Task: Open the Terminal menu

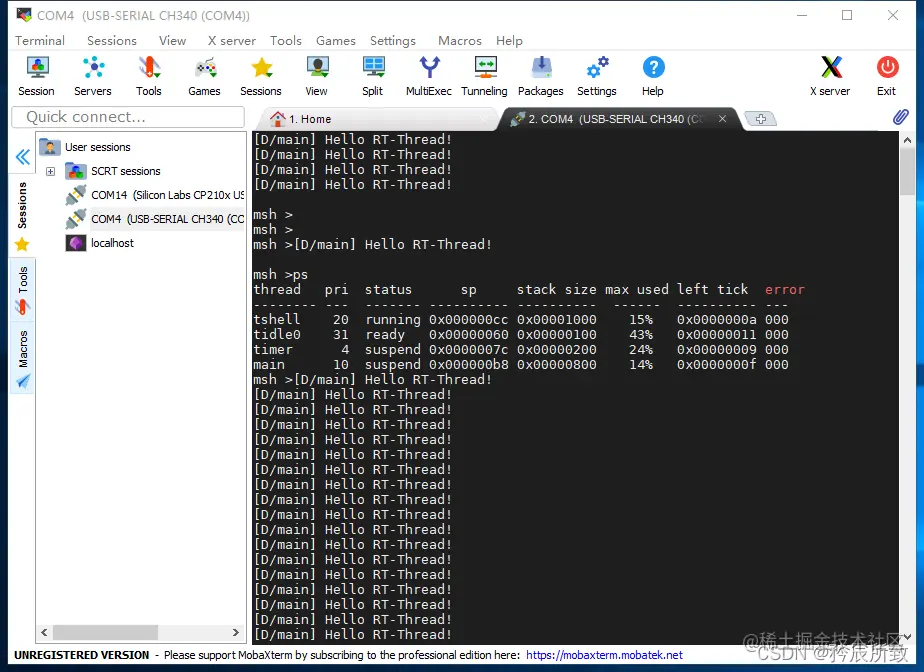Action: click(39, 41)
